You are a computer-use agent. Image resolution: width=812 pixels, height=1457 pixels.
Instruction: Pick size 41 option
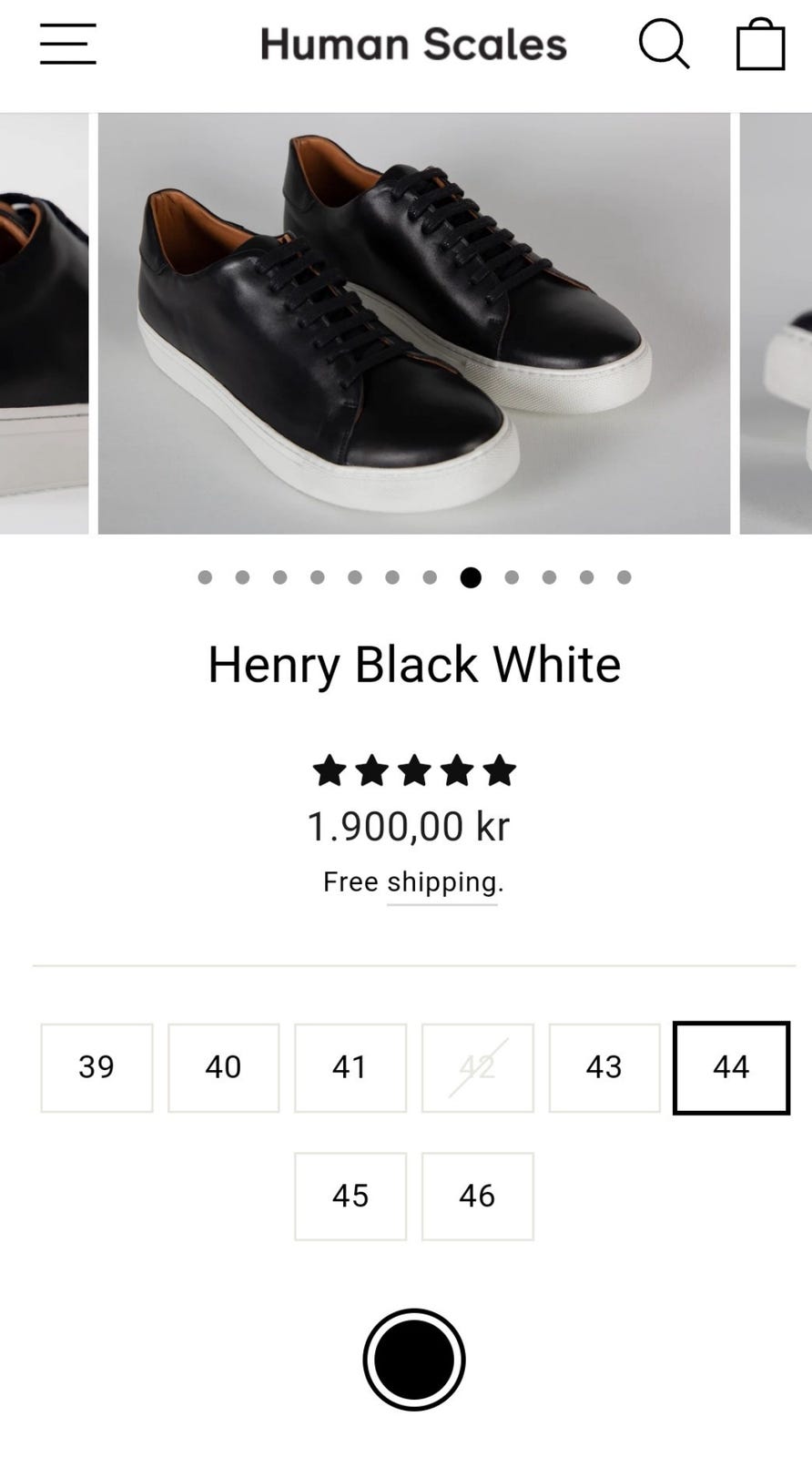(x=350, y=1067)
